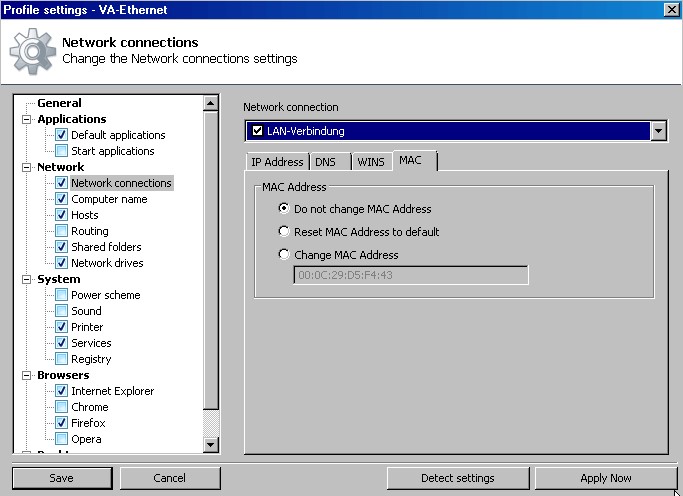
Task: Select the Applications category label
Action: 72,119
